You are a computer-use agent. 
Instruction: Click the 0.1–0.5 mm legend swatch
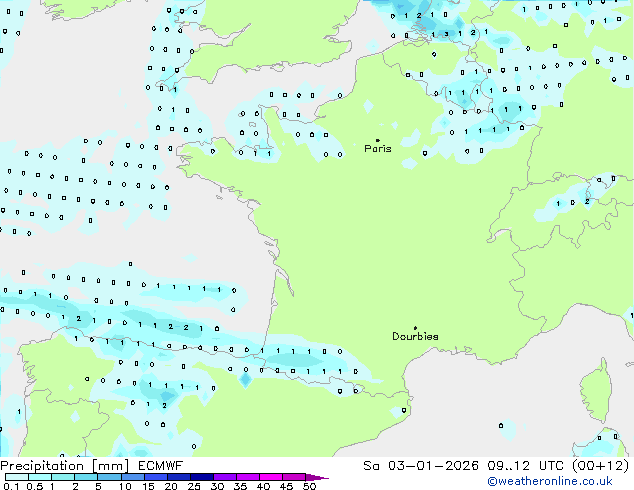click(17, 477)
